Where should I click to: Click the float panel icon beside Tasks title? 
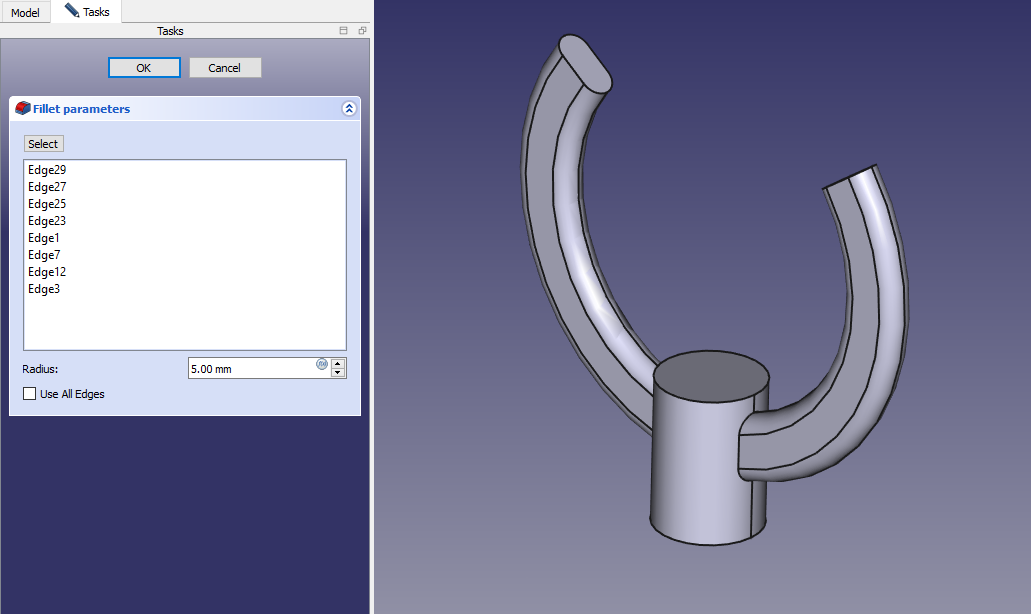[x=362, y=31]
